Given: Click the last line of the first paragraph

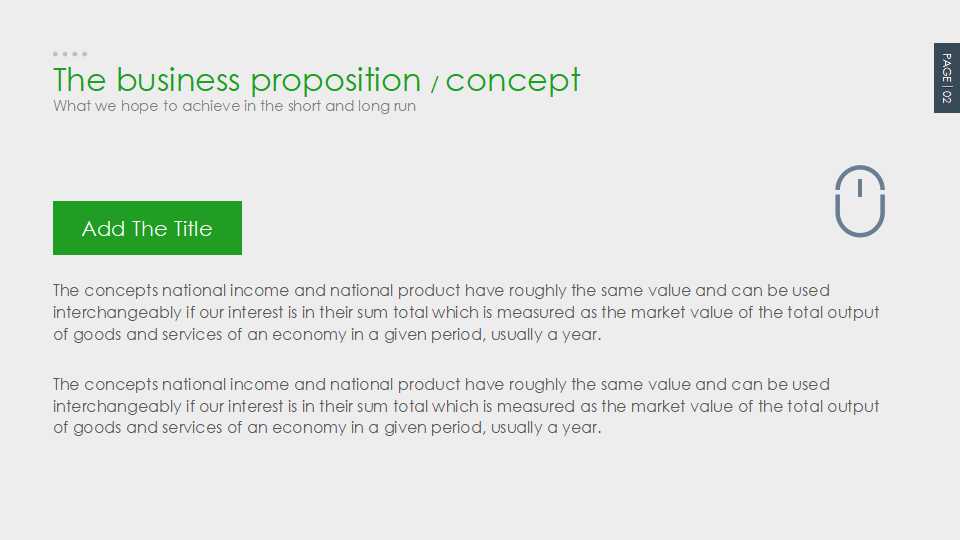Looking at the screenshot, I should (x=327, y=335).
